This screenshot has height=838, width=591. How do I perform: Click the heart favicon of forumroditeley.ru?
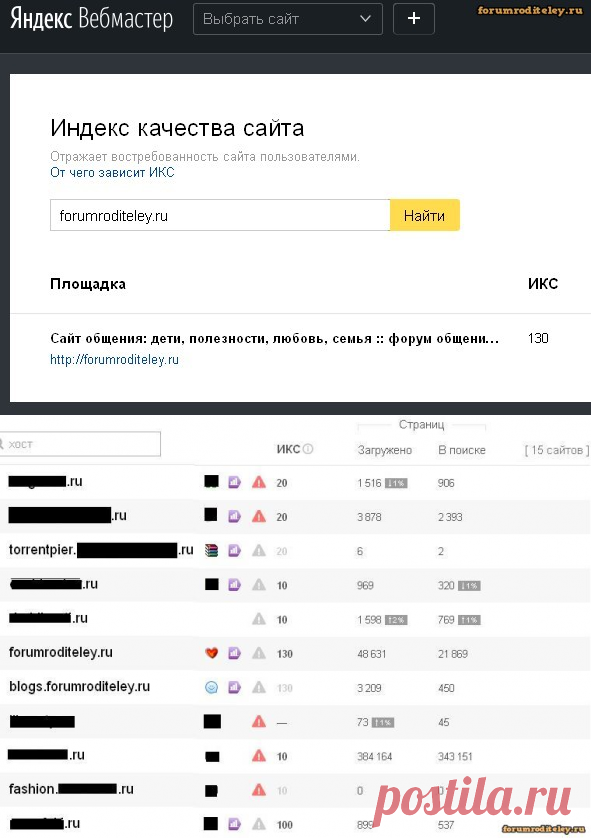click(x=212, y=653)
